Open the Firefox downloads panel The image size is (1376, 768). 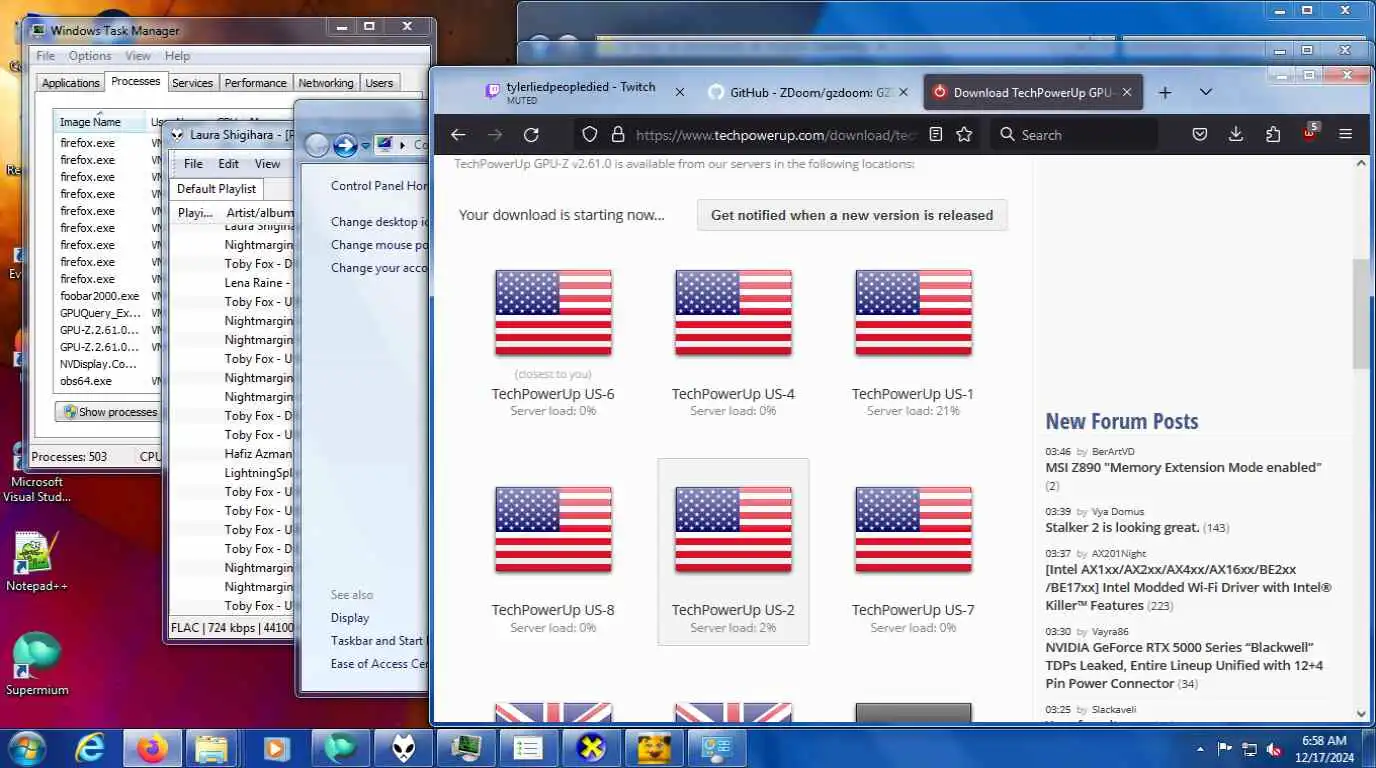pyautogui.click(x=1236, y=134)
